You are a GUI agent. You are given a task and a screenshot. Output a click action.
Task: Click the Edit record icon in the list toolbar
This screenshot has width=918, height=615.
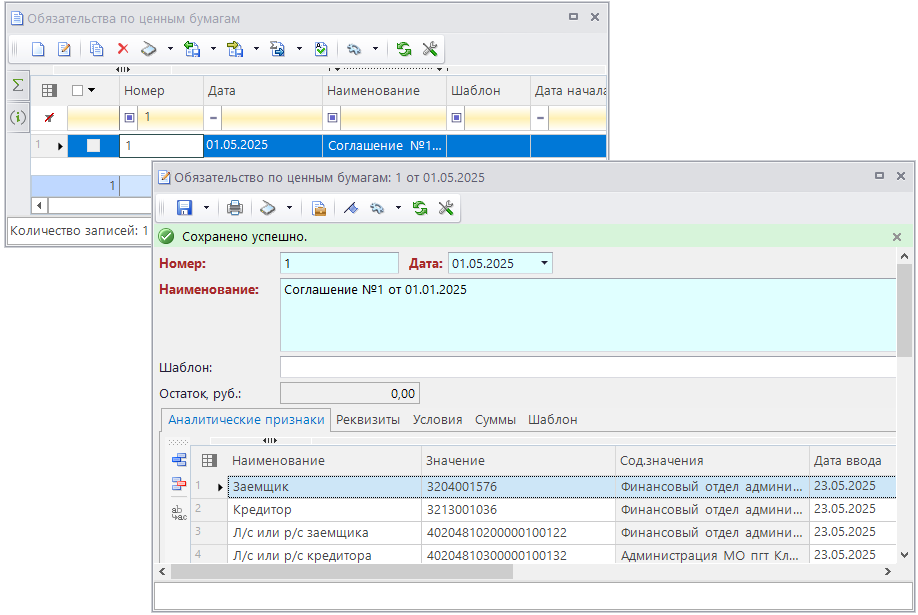tap(65, 48)
